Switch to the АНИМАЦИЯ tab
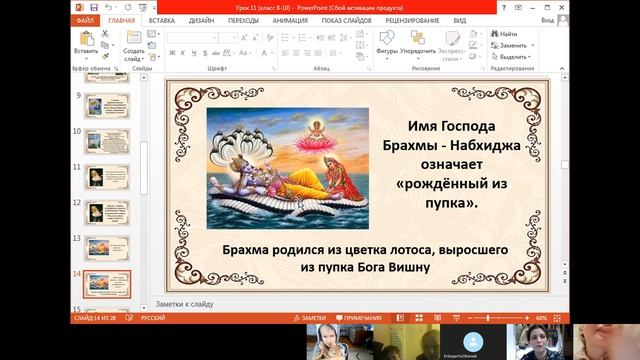 (290, 20)
